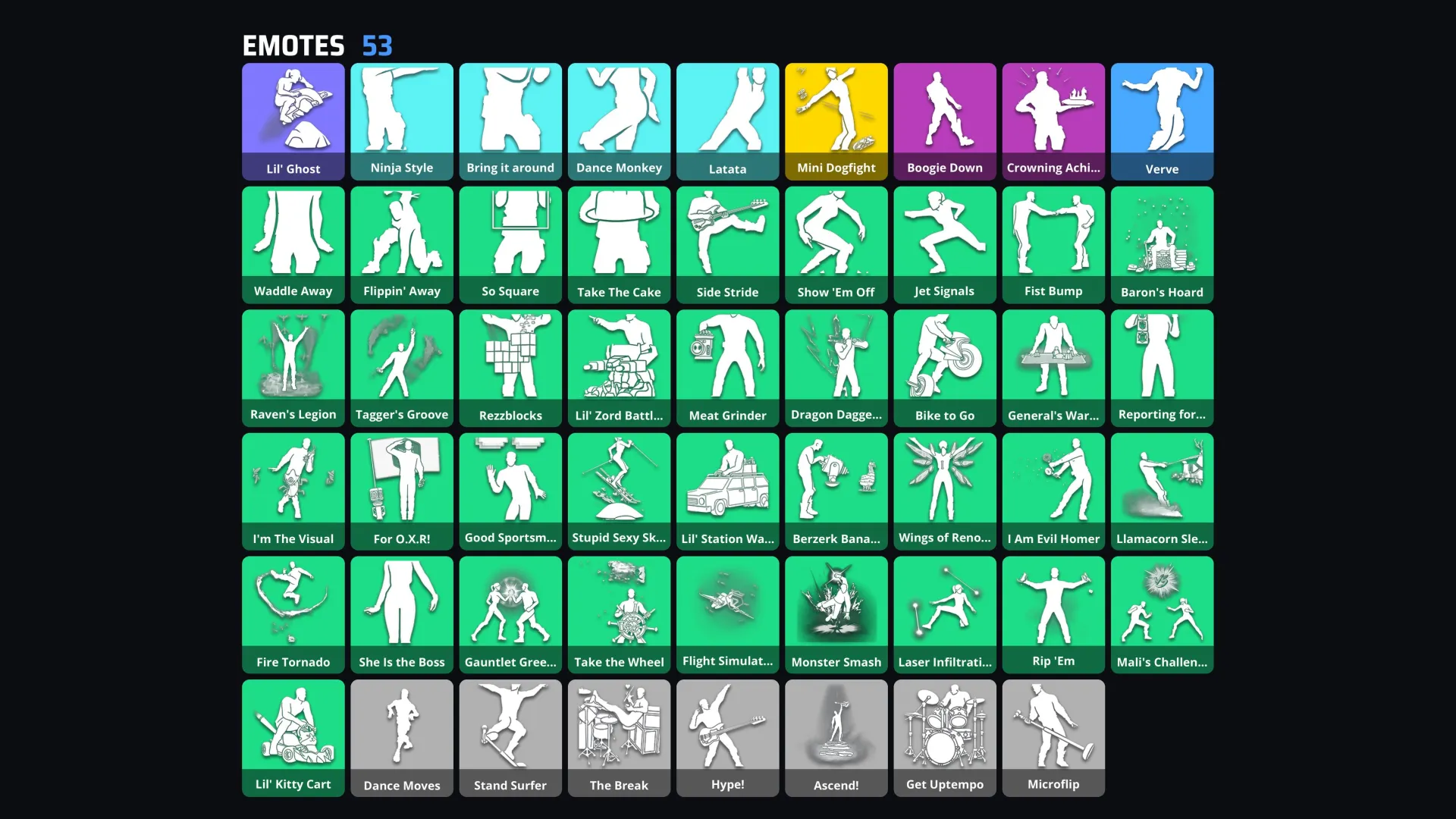1456x819 pixels.
Task: Open the Monster Smash emote
Action: click(836, 615)
